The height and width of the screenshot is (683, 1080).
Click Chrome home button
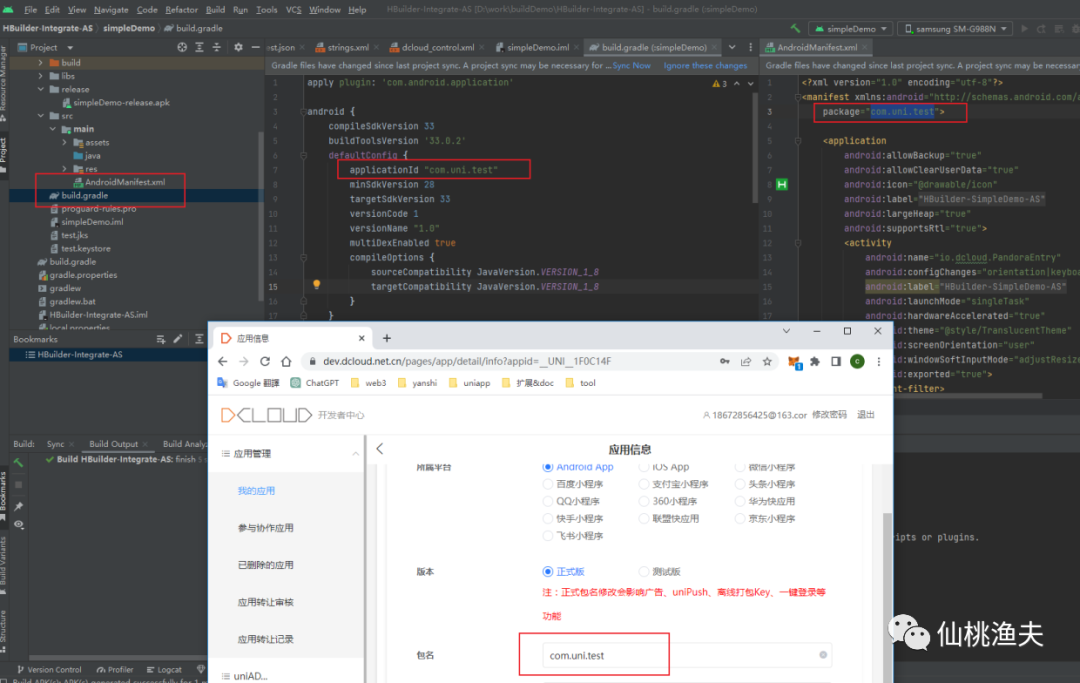pos(287,361)
